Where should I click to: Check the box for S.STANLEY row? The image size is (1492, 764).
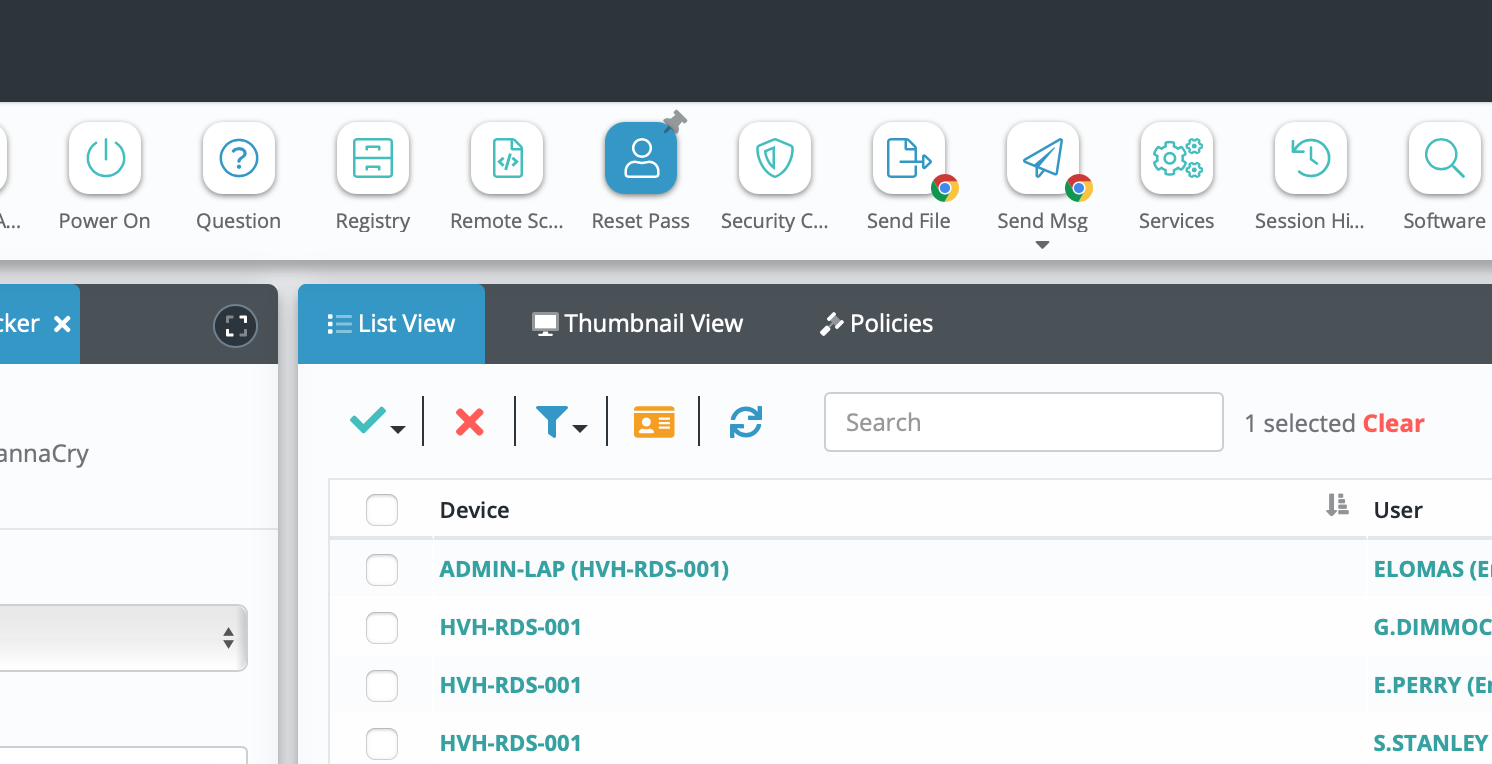(382, 744)
